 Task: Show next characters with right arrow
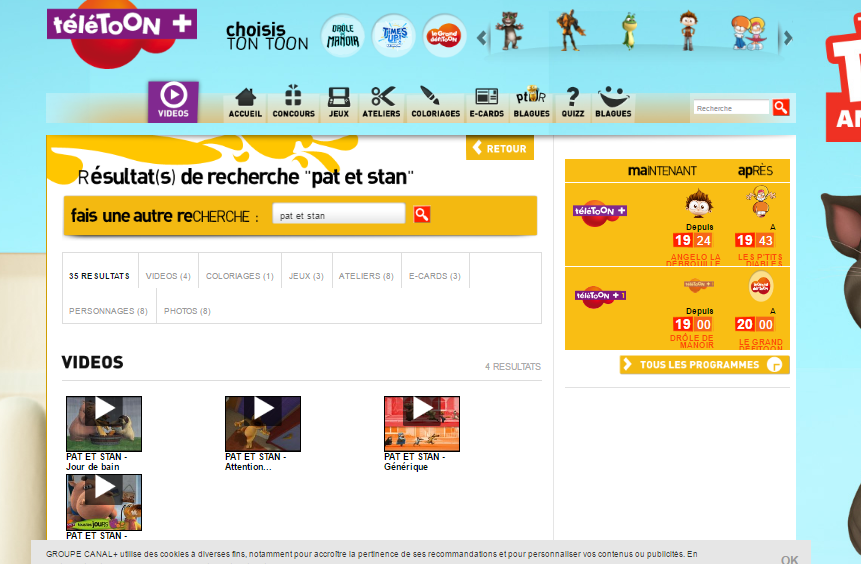[788, 38]
